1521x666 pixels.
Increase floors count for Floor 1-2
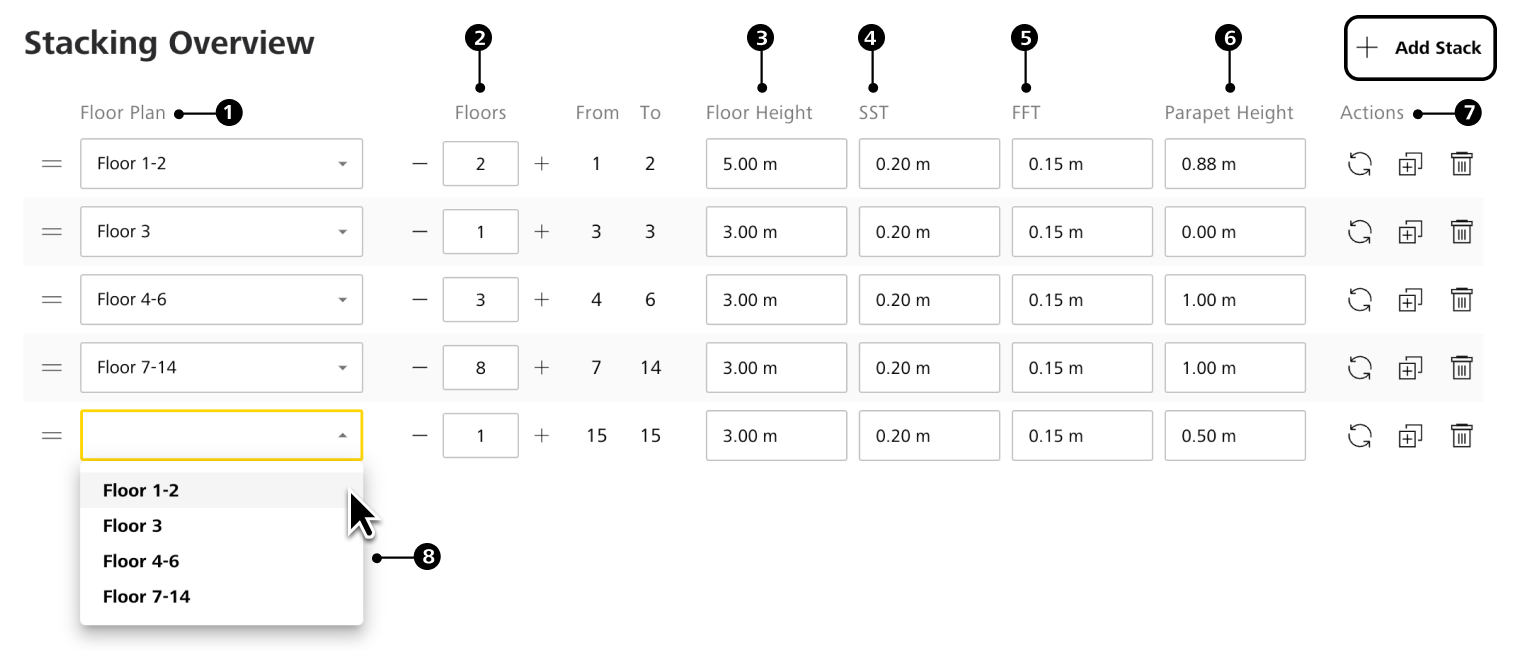click(x=541, y=164)
